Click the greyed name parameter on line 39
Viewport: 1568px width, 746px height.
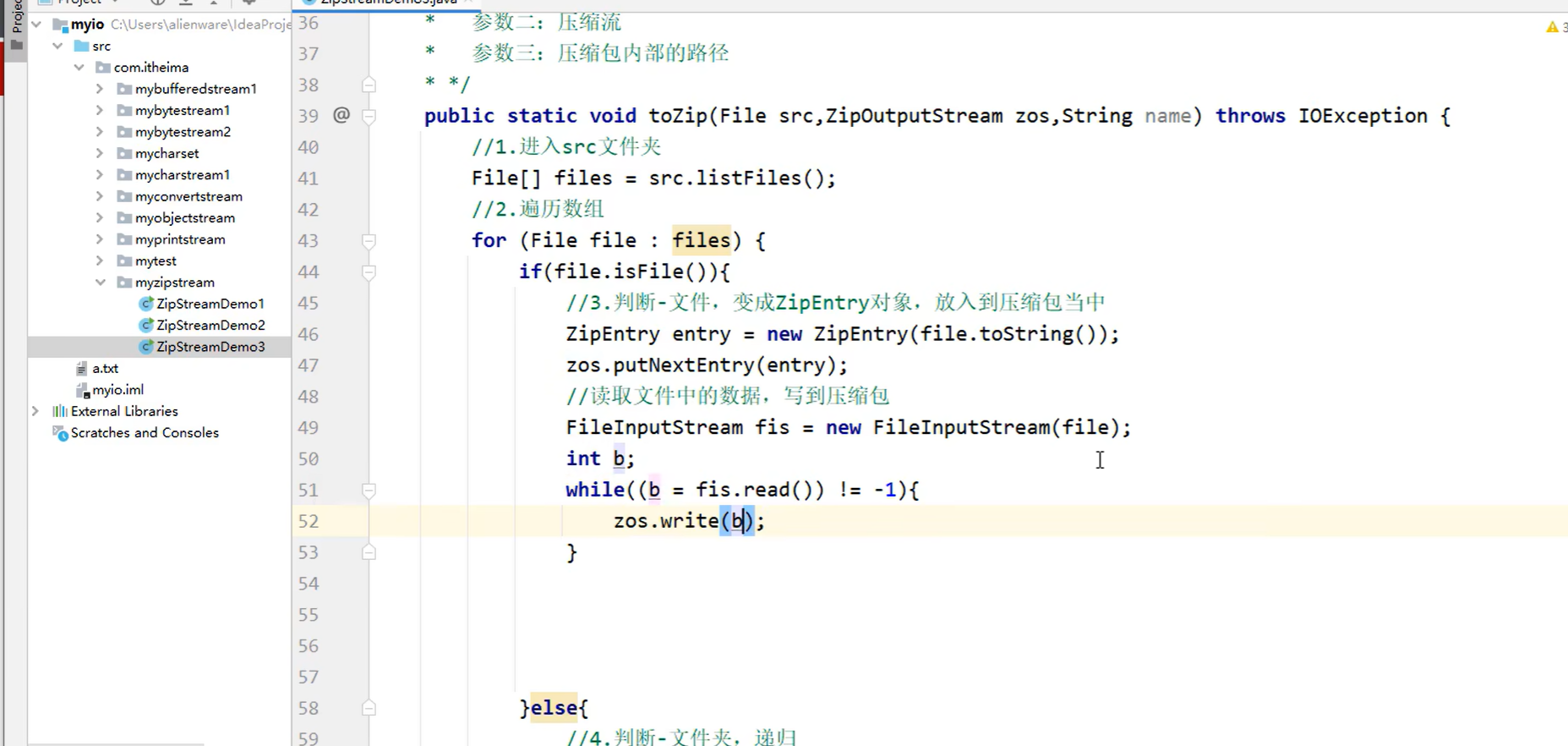1167,116
